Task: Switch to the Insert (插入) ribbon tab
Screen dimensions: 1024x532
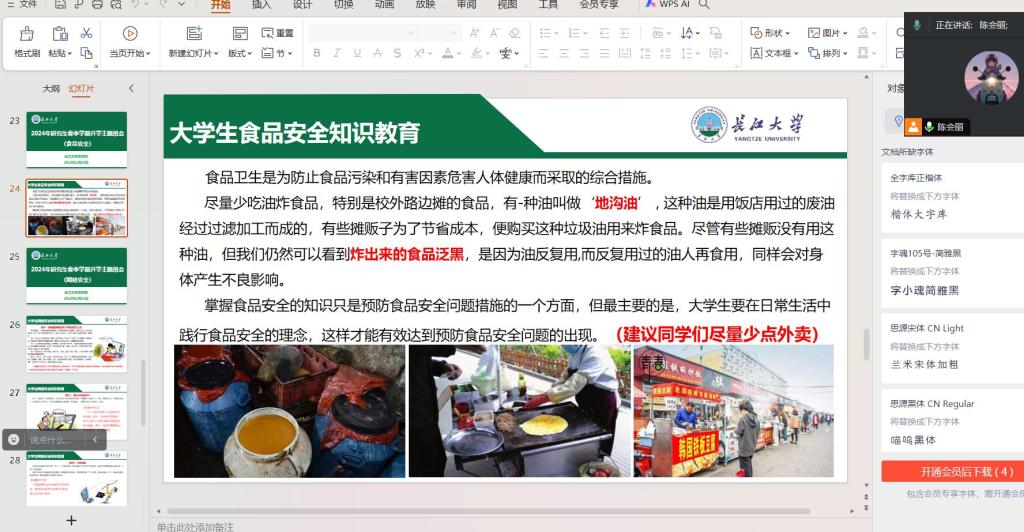Action: click(x=261, y=5)
